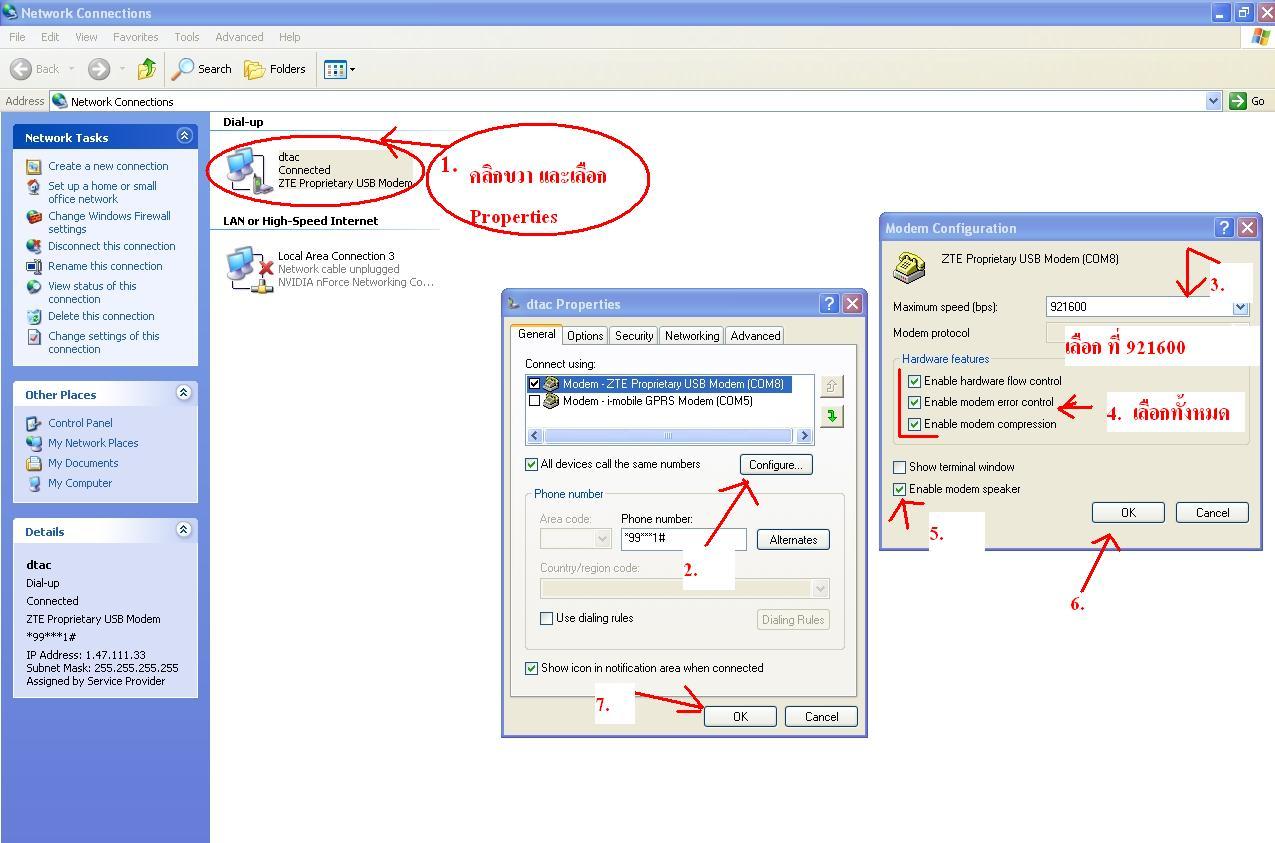Click the Phone number input field

coord(683,539)
